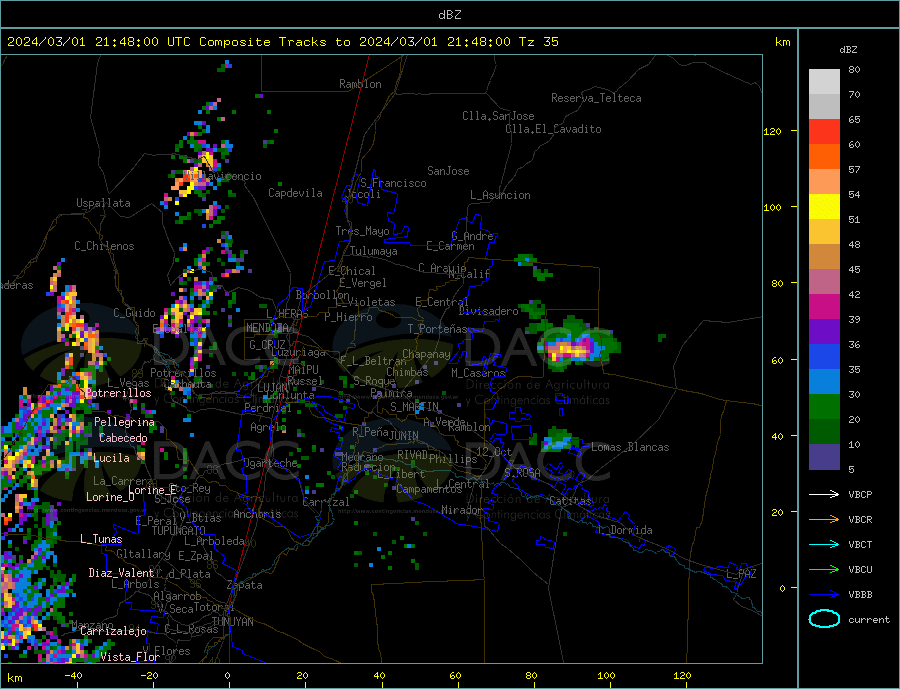900x689 pixels.
Task: Click the 'Carrizalejo' map label
Action: coord(113,632)
